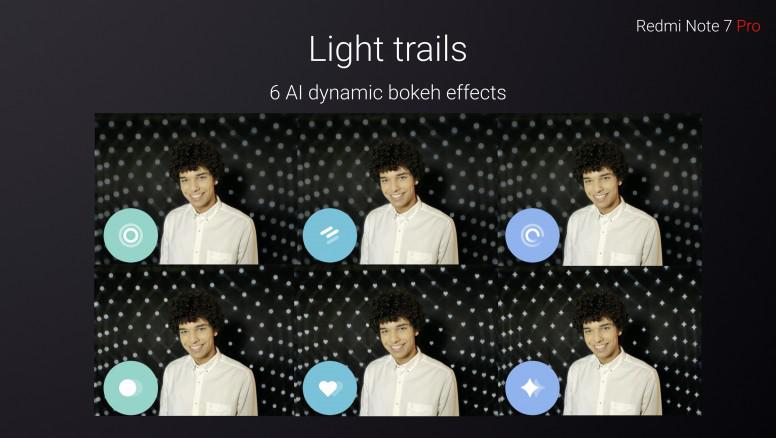Choose the slanted streaks light trail icon

[330, 235]
